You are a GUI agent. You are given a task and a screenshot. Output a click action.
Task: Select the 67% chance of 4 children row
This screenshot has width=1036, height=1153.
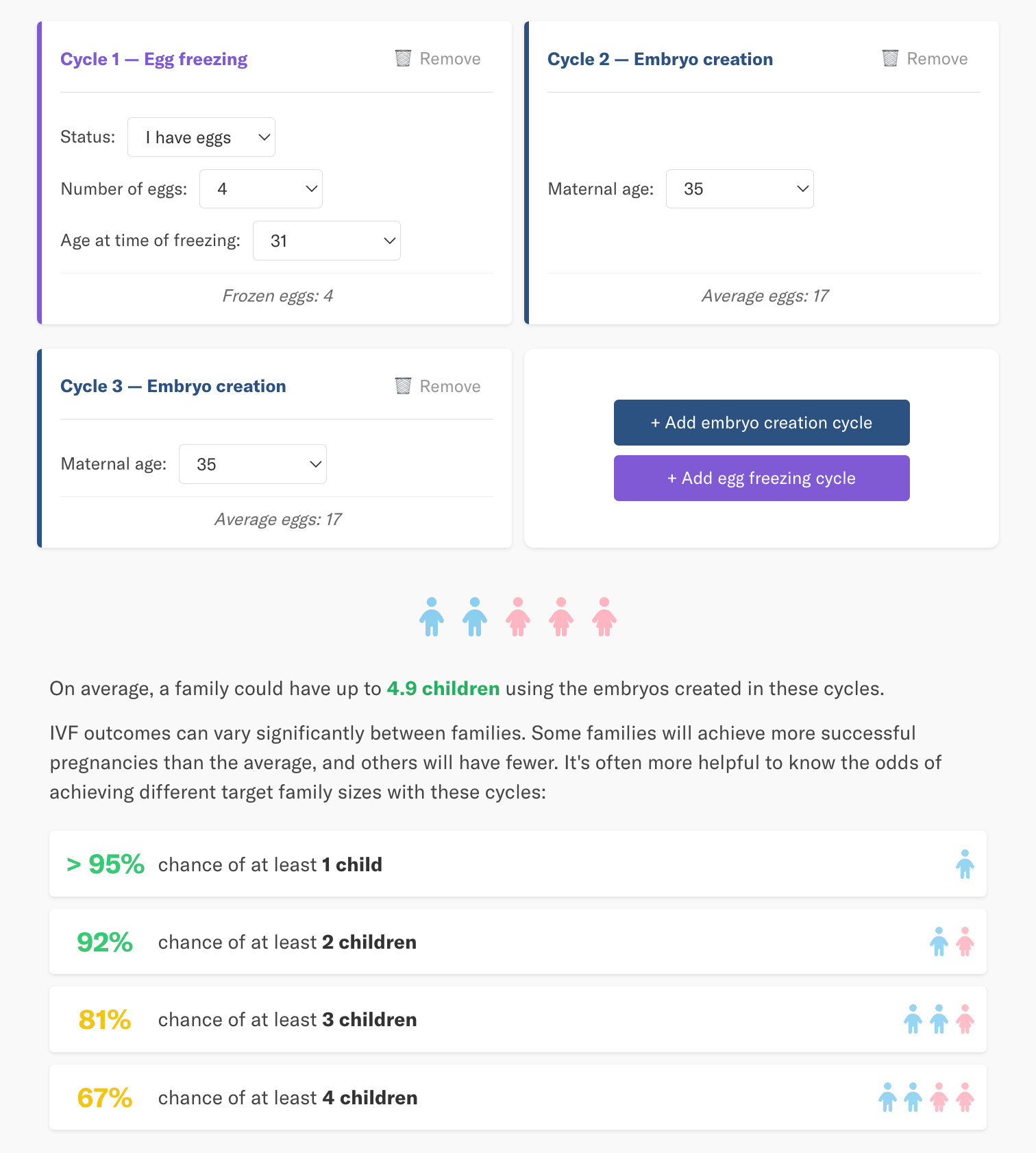(x=518, y=1097)
